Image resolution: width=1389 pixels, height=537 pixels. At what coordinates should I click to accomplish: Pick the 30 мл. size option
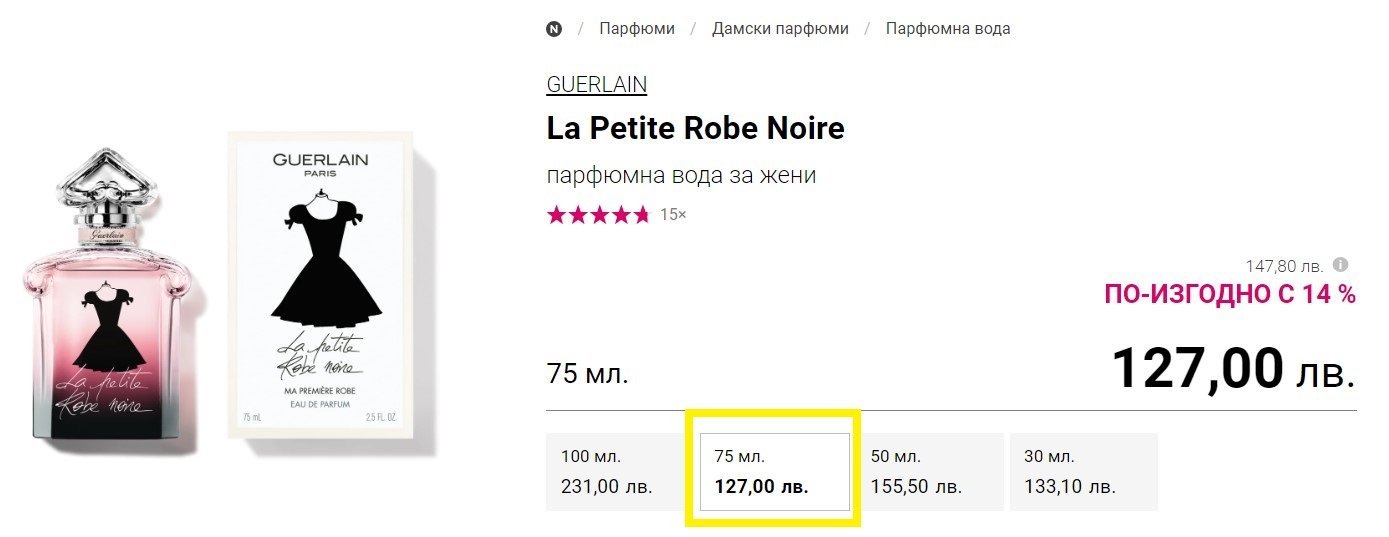click(1083, 472)
